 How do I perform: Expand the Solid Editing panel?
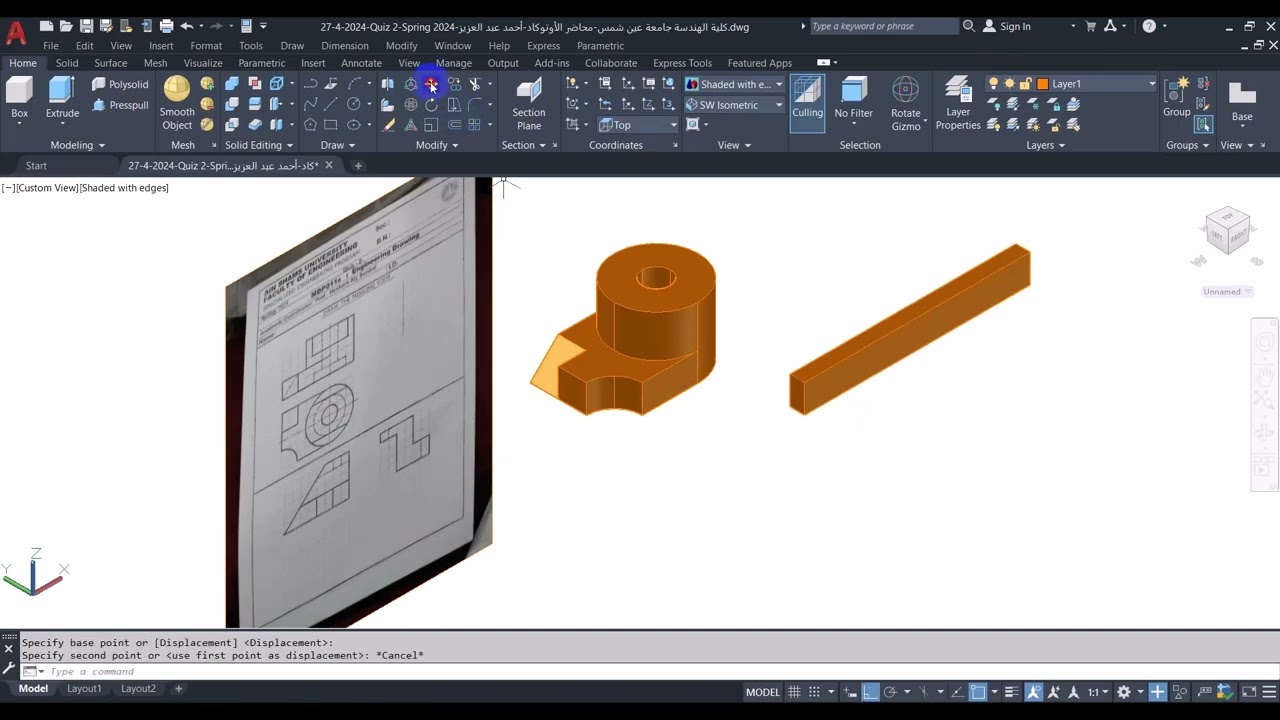point(259,145)
